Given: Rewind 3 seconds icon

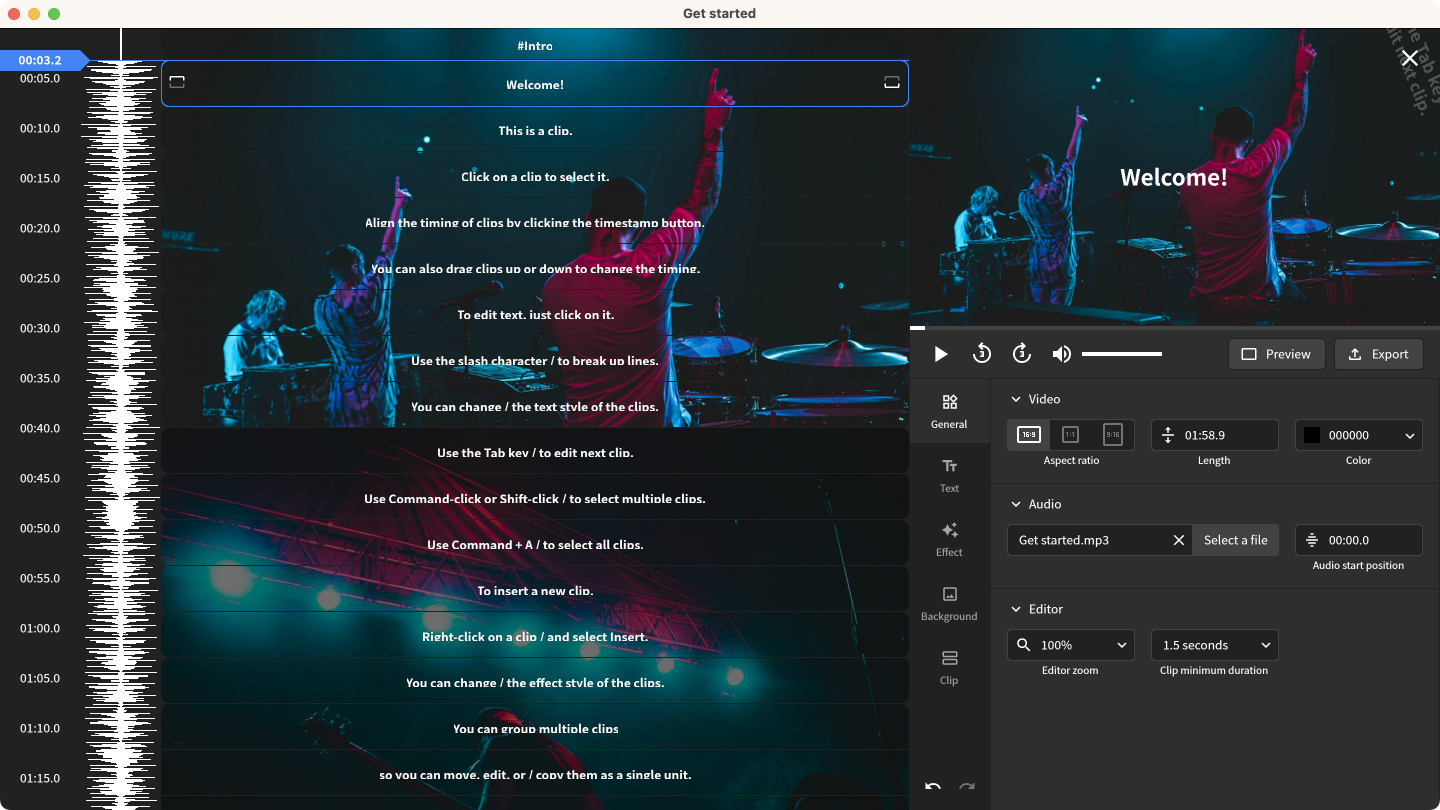Looking at the screenshot, I should tap(981, 354).
